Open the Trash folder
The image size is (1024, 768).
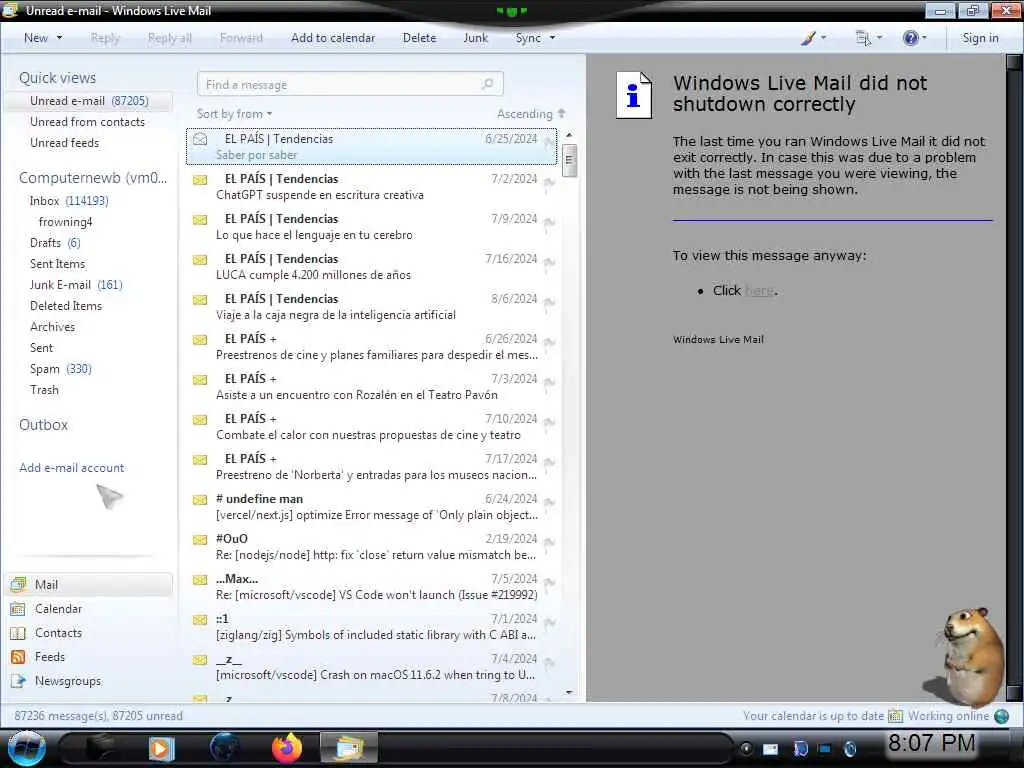tap(44, 390)
